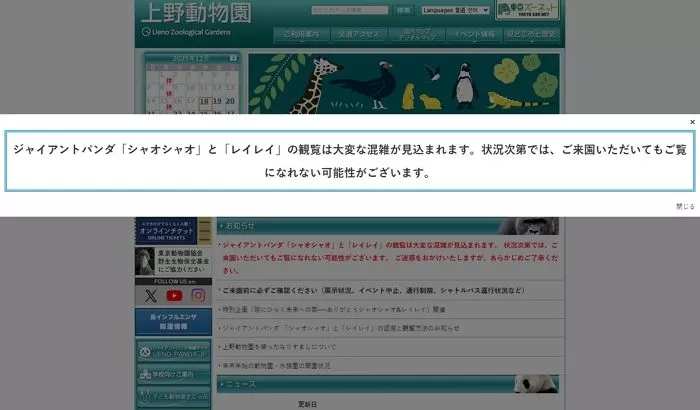Image resolution: width=700 pixels, height=410 pixels.
Task: Open the Tokyo Zoo Net logo banner
Action: pos(528,9)
